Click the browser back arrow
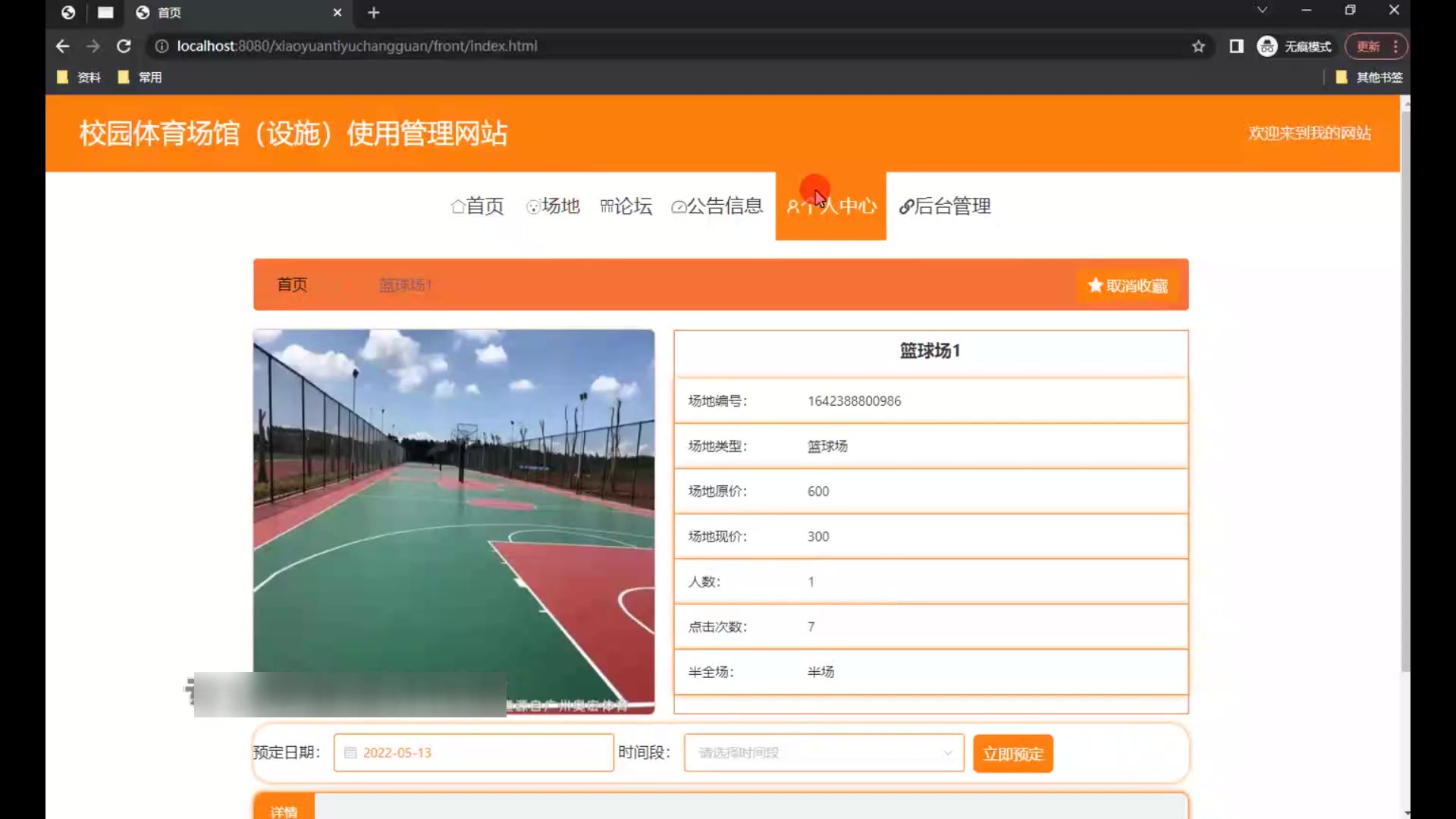1456x819 pixels. (62, 46)
